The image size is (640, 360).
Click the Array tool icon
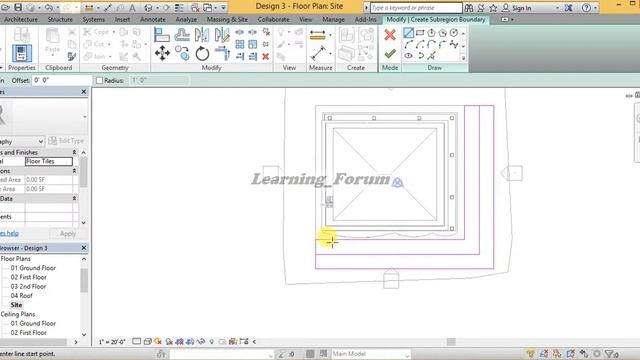coord(240,44)
